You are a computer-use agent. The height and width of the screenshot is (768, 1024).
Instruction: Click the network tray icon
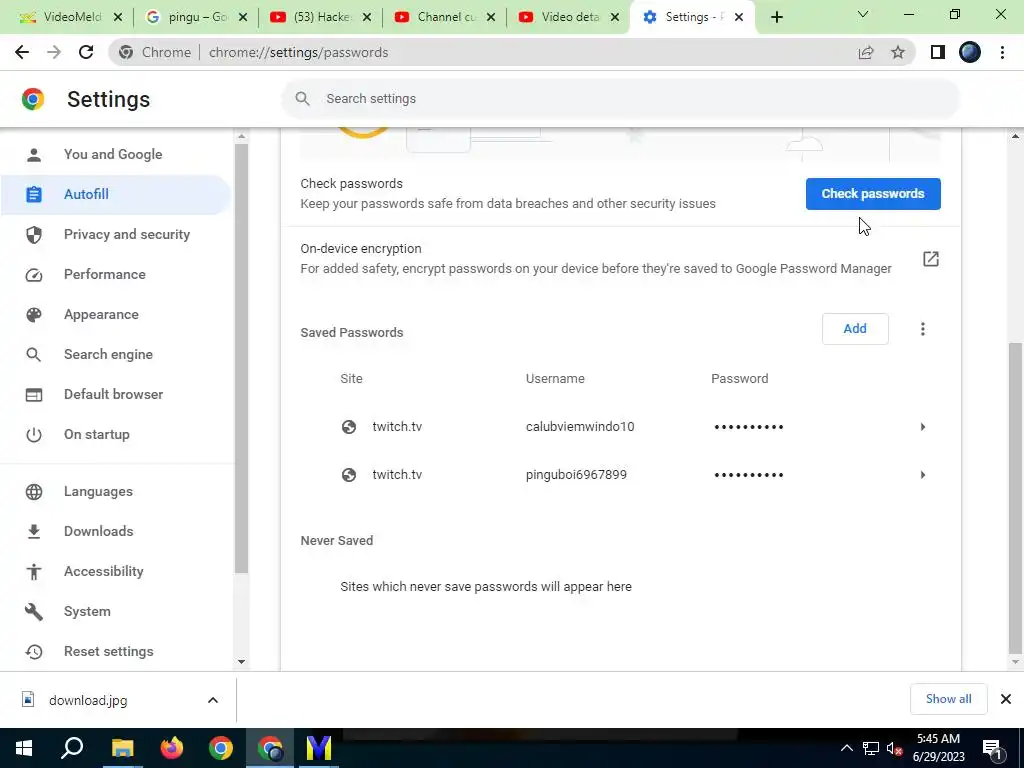click(x=871, y=748)
